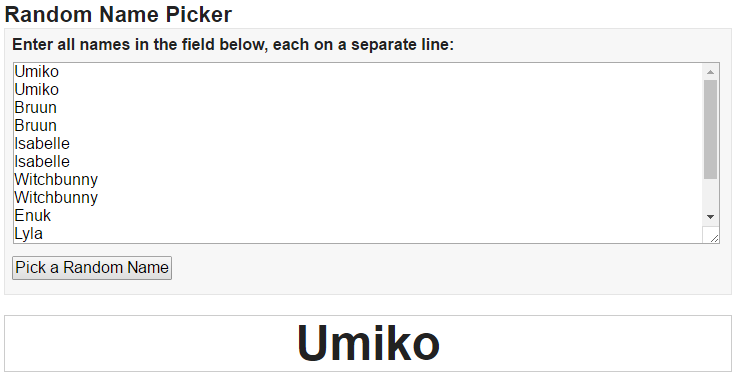Click the first Umiko line in names field
The image size is (736, 375).
click(x=37, y=72)
